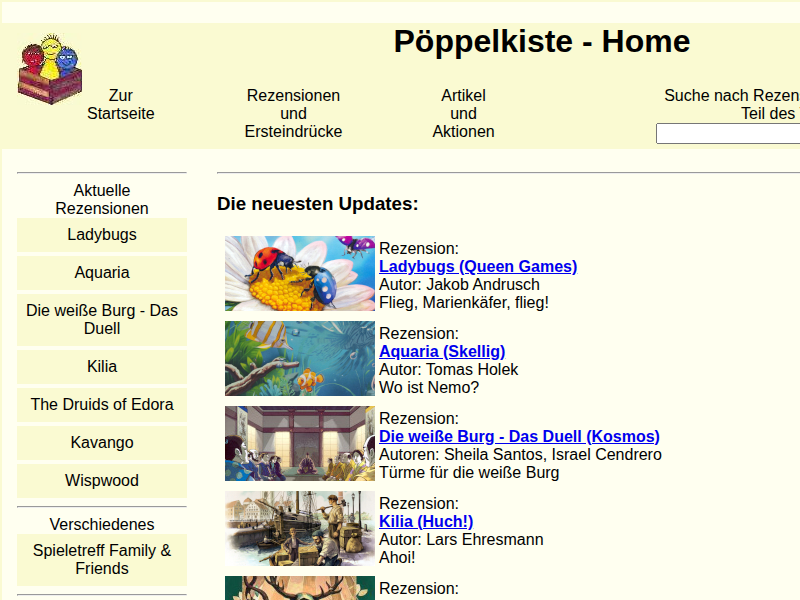Image resolution: width=800 pixels, height=600 pixels.
Task: Open Aquaria (Skellig) review link
Action: tap(442, 352)
